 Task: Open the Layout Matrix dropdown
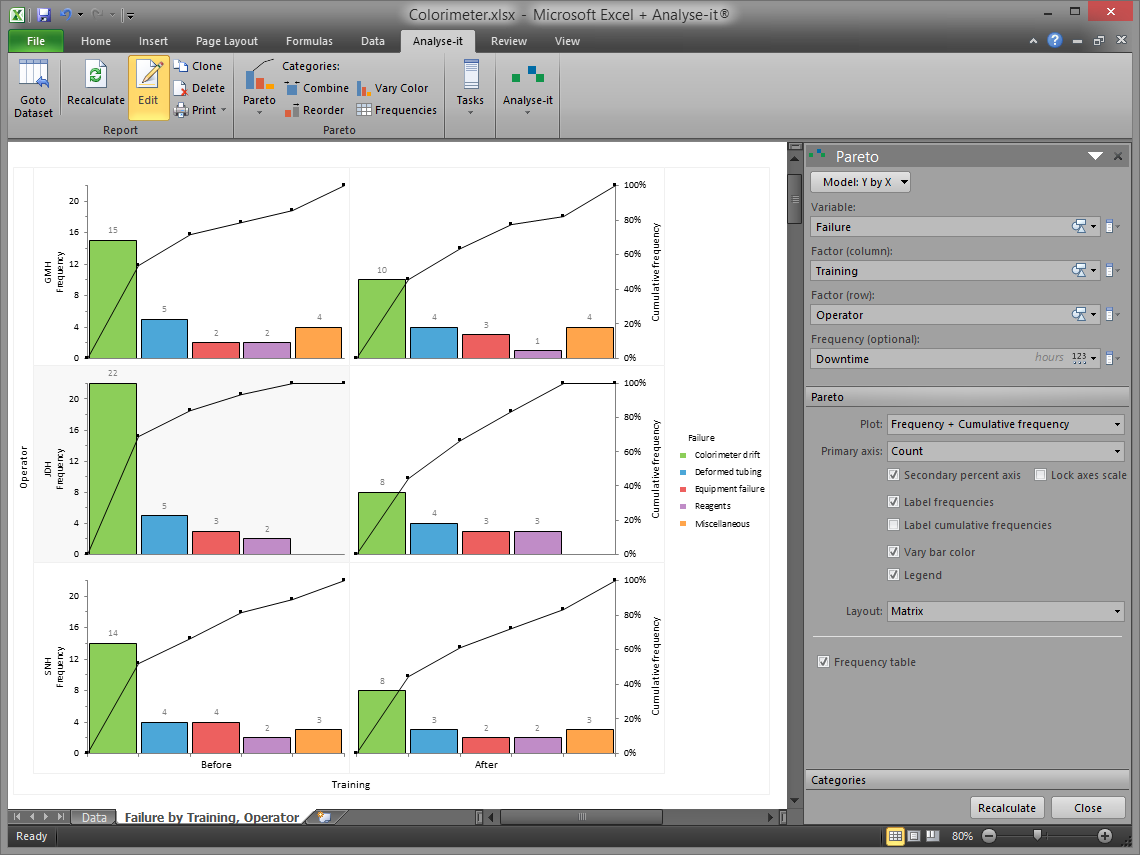(1006, 611)
